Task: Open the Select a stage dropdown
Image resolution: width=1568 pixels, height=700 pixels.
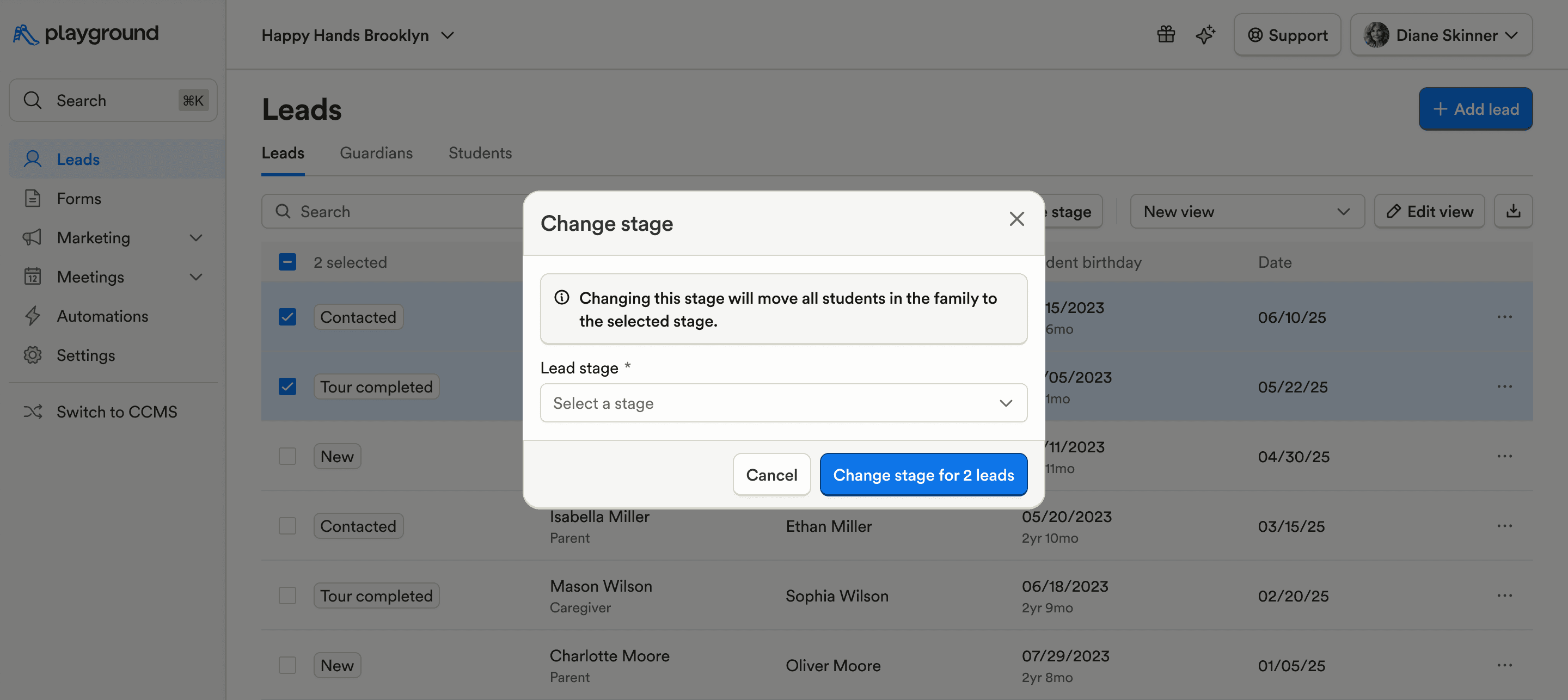Action: click(783, 403)
